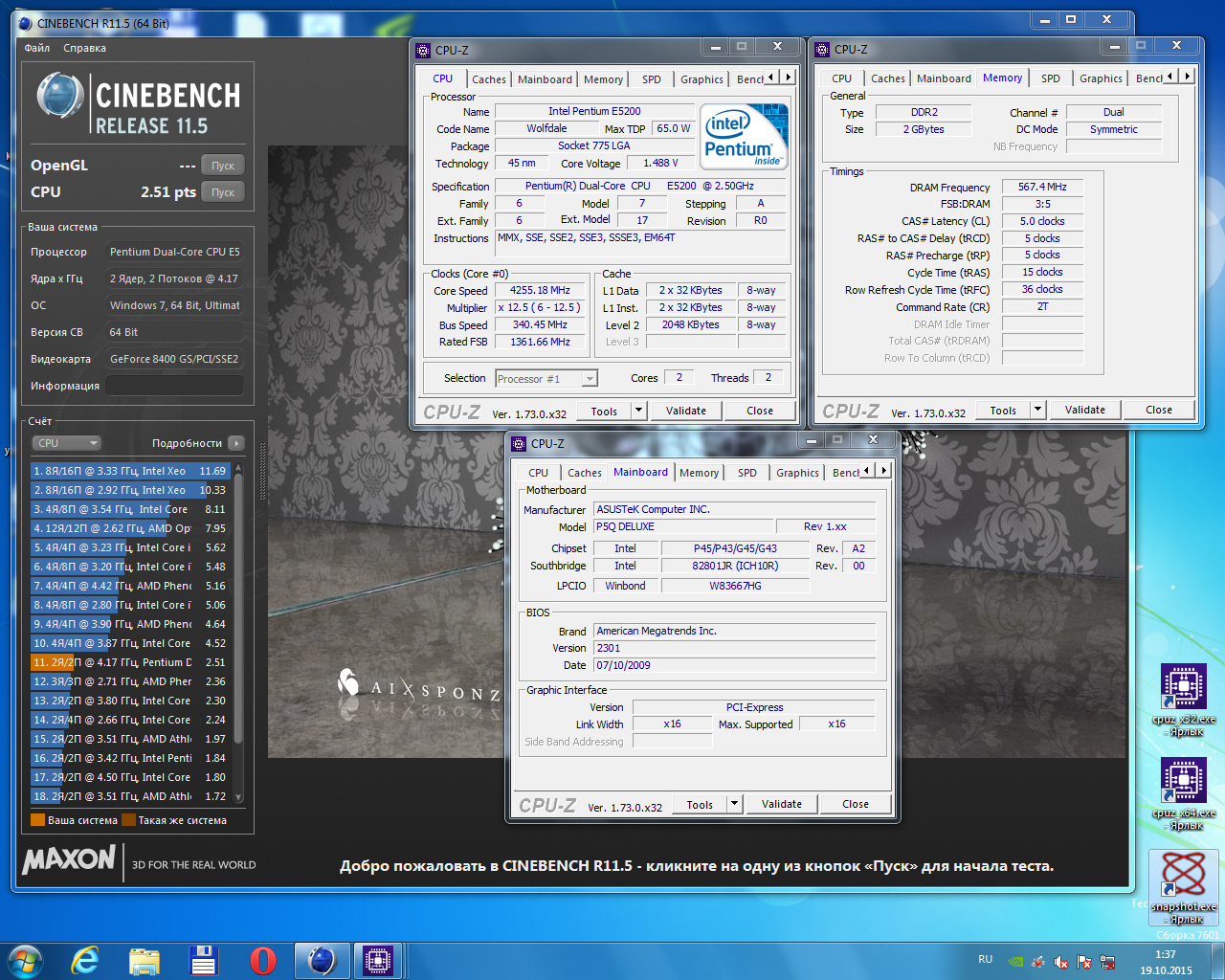
Task: Open Tools dropdown arrow in Memory window
Action: click(x=1037, y=410)
